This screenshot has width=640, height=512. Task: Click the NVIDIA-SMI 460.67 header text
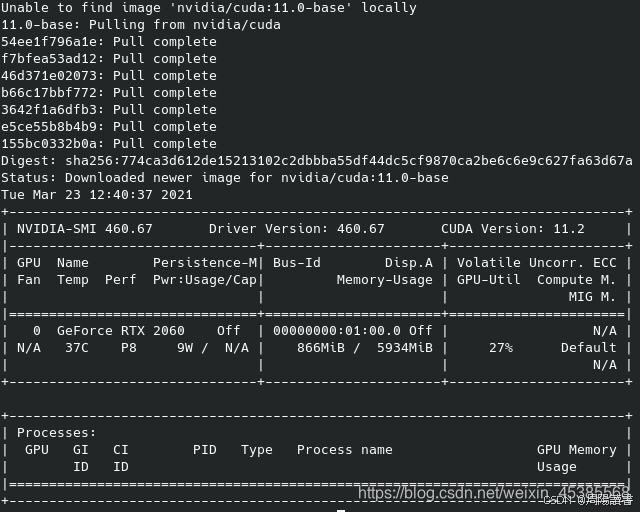pos(84,229)
